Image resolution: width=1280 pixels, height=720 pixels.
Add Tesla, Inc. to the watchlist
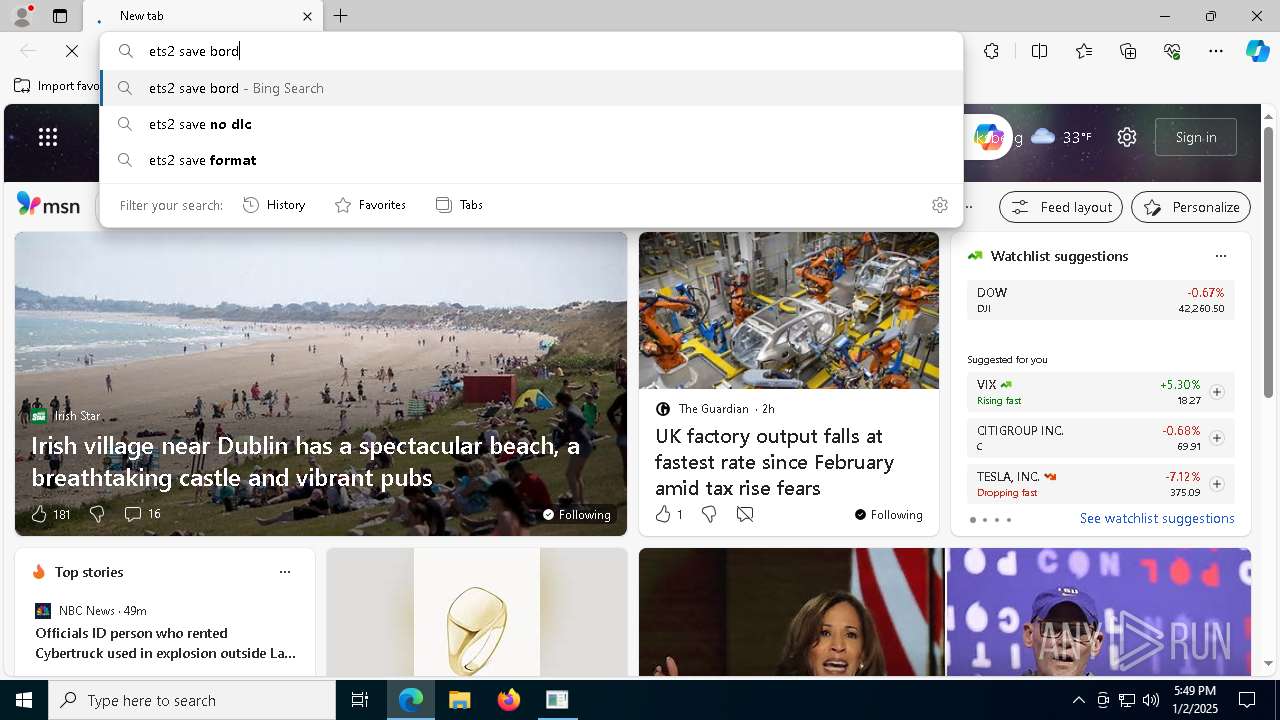coord(1216,484)
